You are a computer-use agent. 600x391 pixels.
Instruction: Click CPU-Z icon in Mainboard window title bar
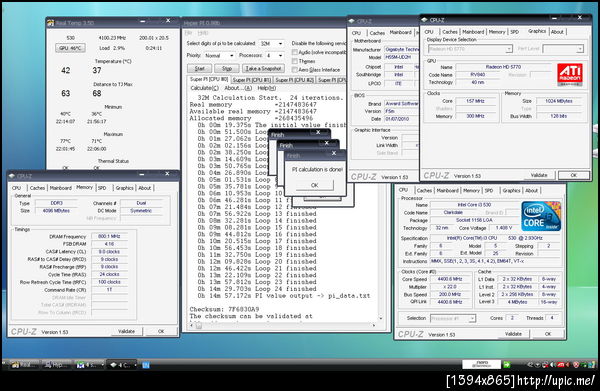tap(351, 21)
